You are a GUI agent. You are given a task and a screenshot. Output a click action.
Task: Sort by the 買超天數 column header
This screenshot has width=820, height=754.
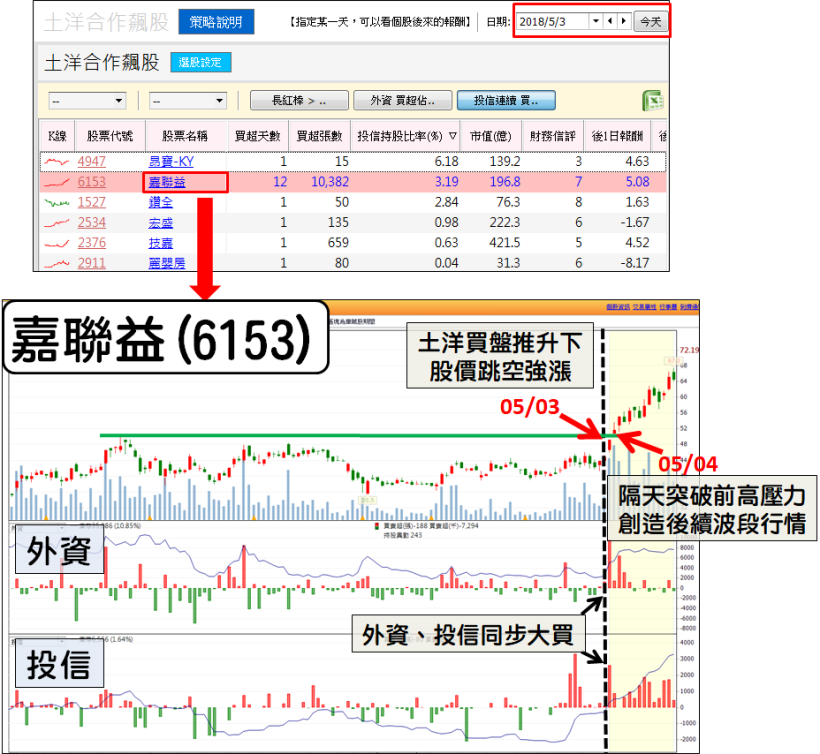[x=258, y=136]
